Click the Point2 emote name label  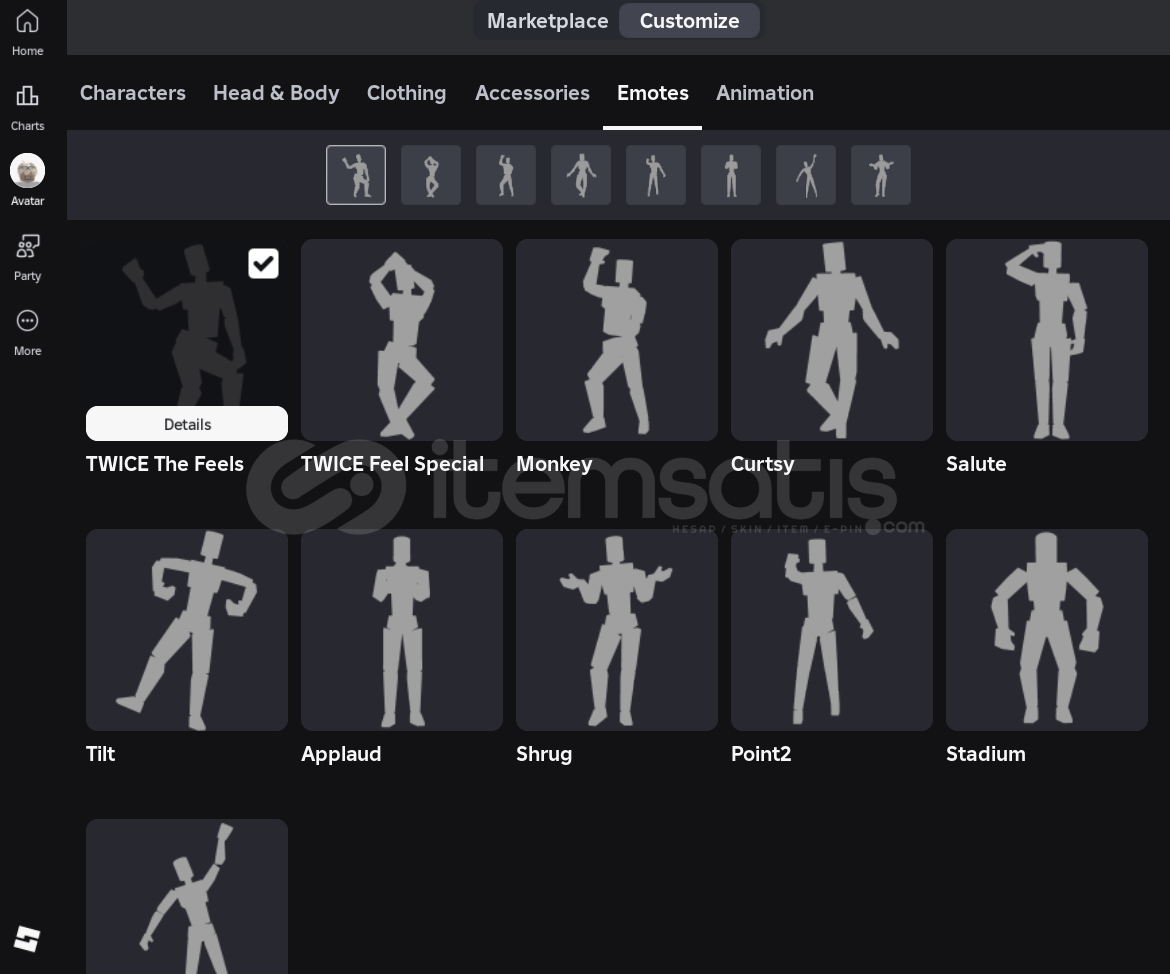coord(761,754)
